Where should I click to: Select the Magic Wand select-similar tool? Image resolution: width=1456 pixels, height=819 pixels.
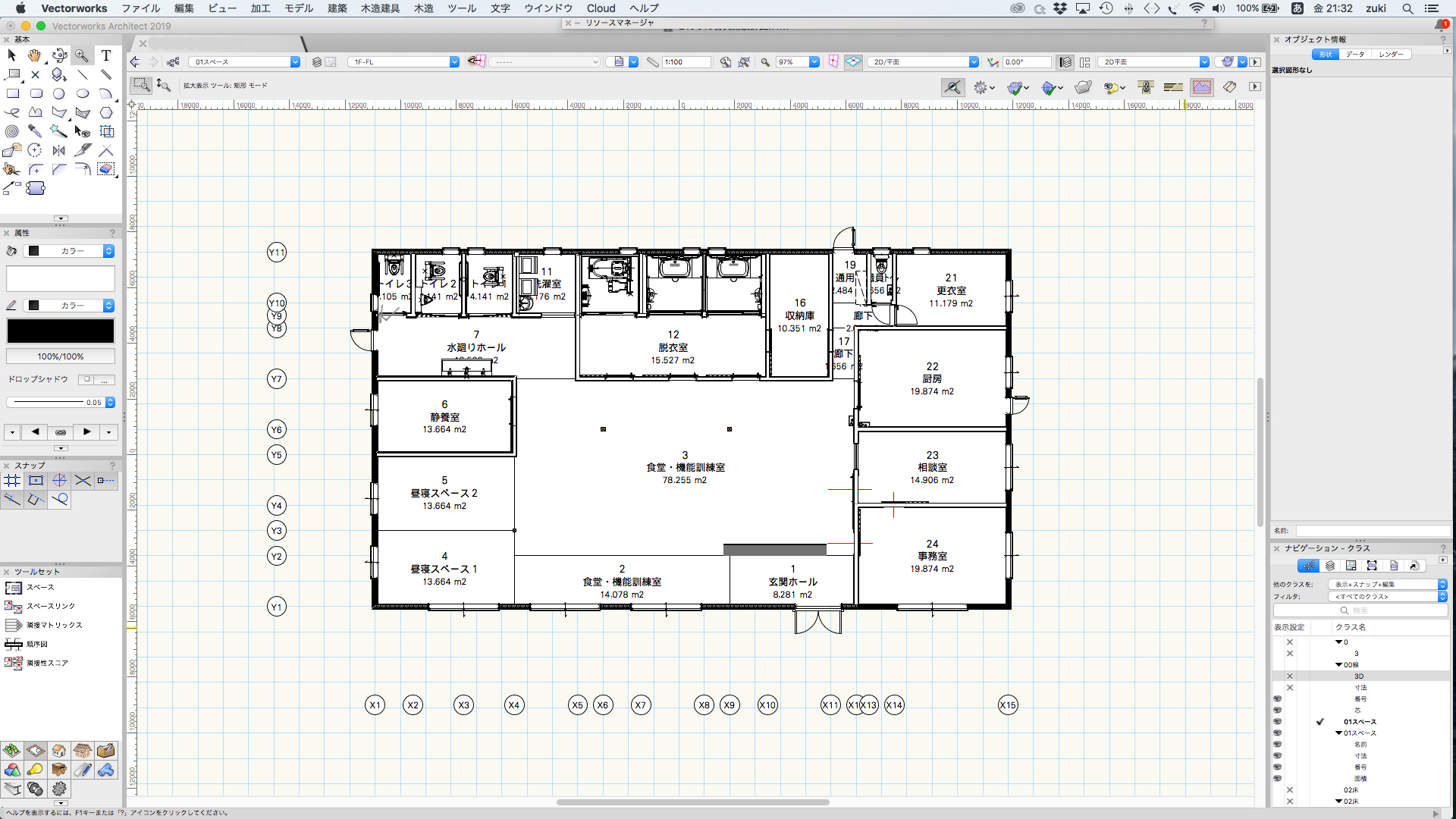[59, 131]
